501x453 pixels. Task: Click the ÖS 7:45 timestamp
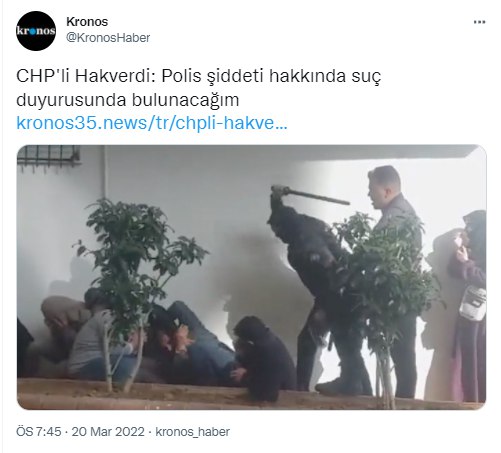[x=39, y=432]
